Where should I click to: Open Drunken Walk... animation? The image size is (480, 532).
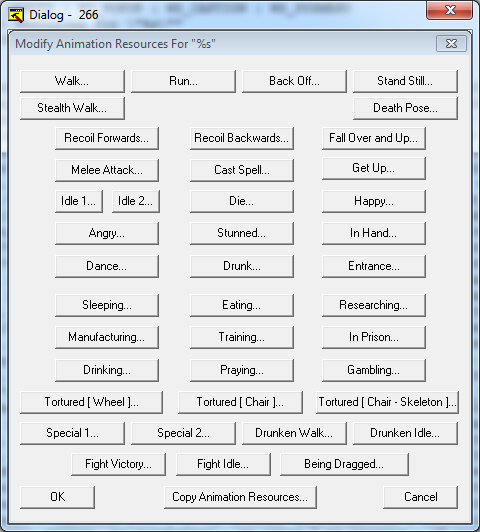[294, 433]
